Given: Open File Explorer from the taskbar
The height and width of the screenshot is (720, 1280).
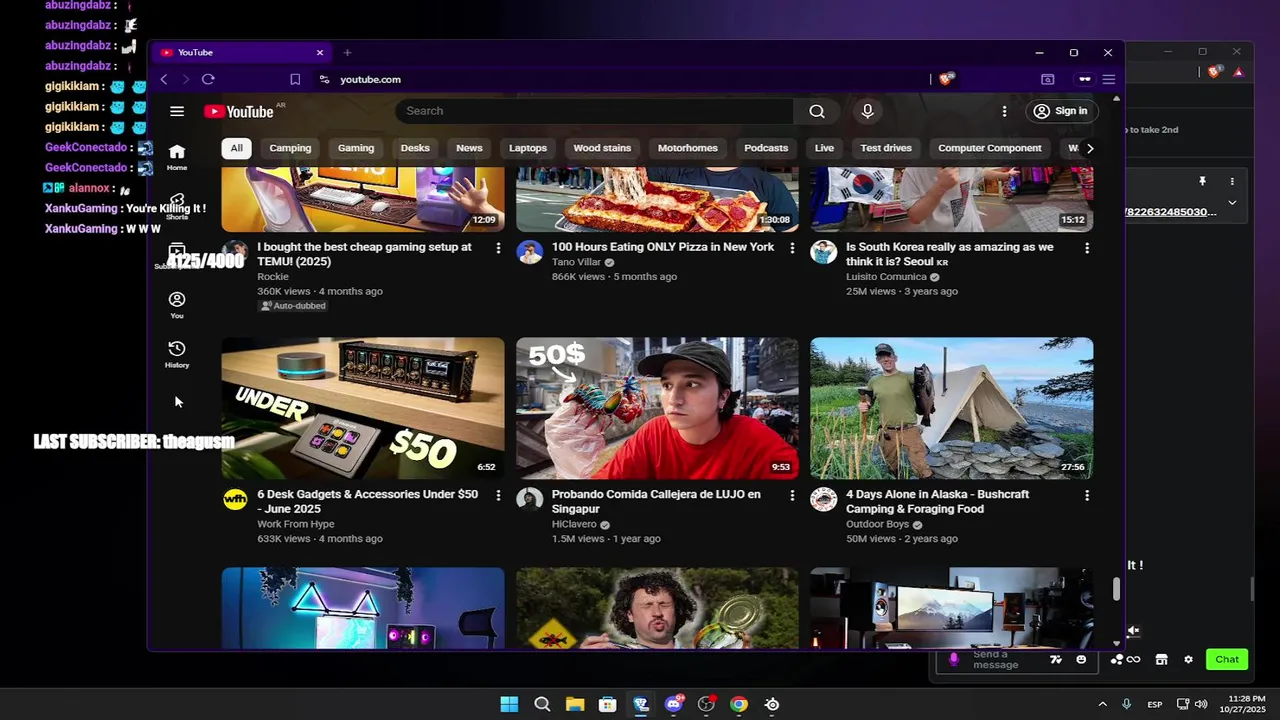Looking at the screenshot, I should pyautogui.click(x=575, y=704).
